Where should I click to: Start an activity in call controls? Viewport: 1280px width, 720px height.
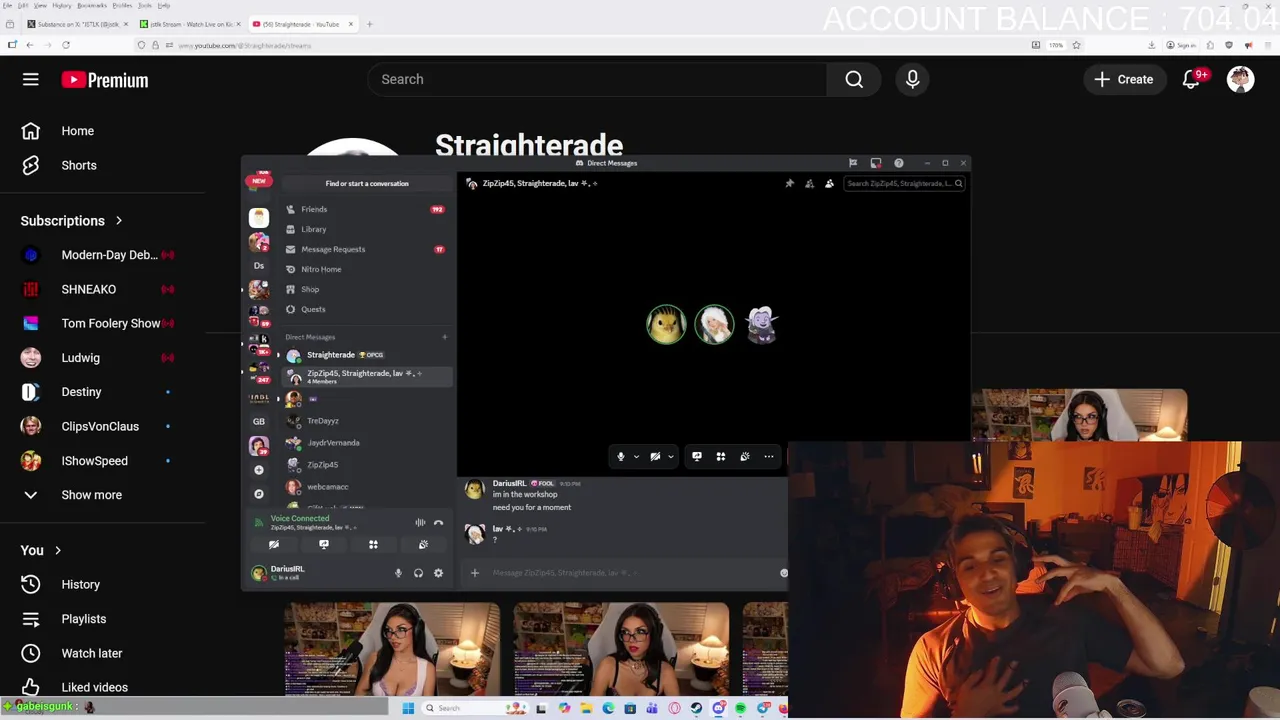click(x=720, y=457)
